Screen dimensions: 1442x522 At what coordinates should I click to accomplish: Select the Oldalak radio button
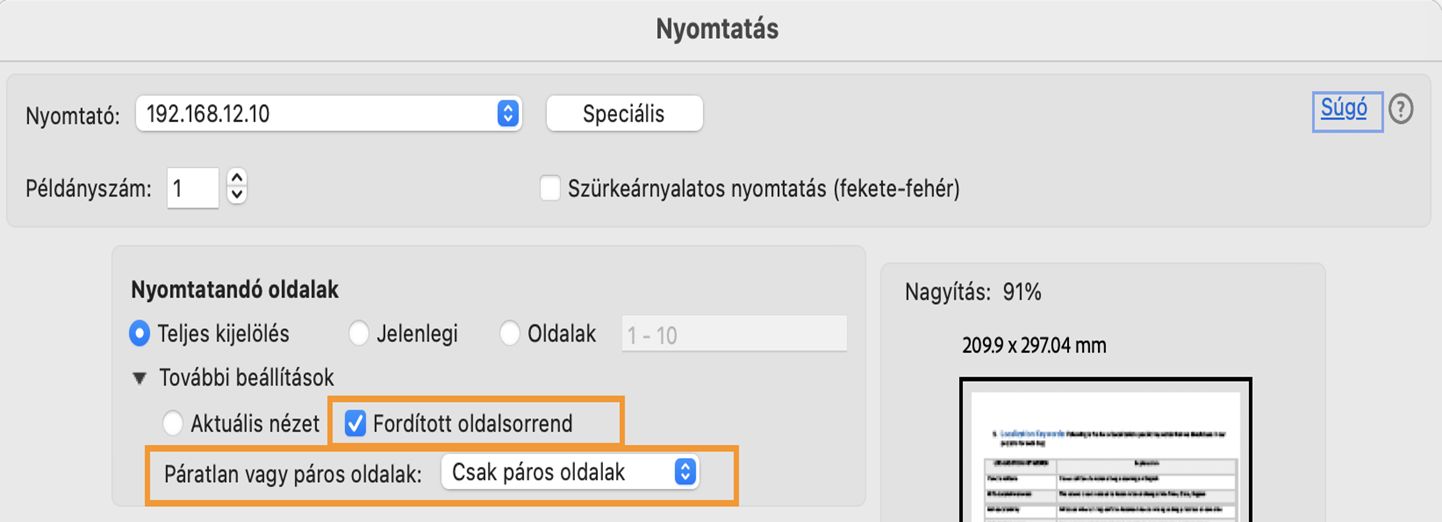[511, 333]
